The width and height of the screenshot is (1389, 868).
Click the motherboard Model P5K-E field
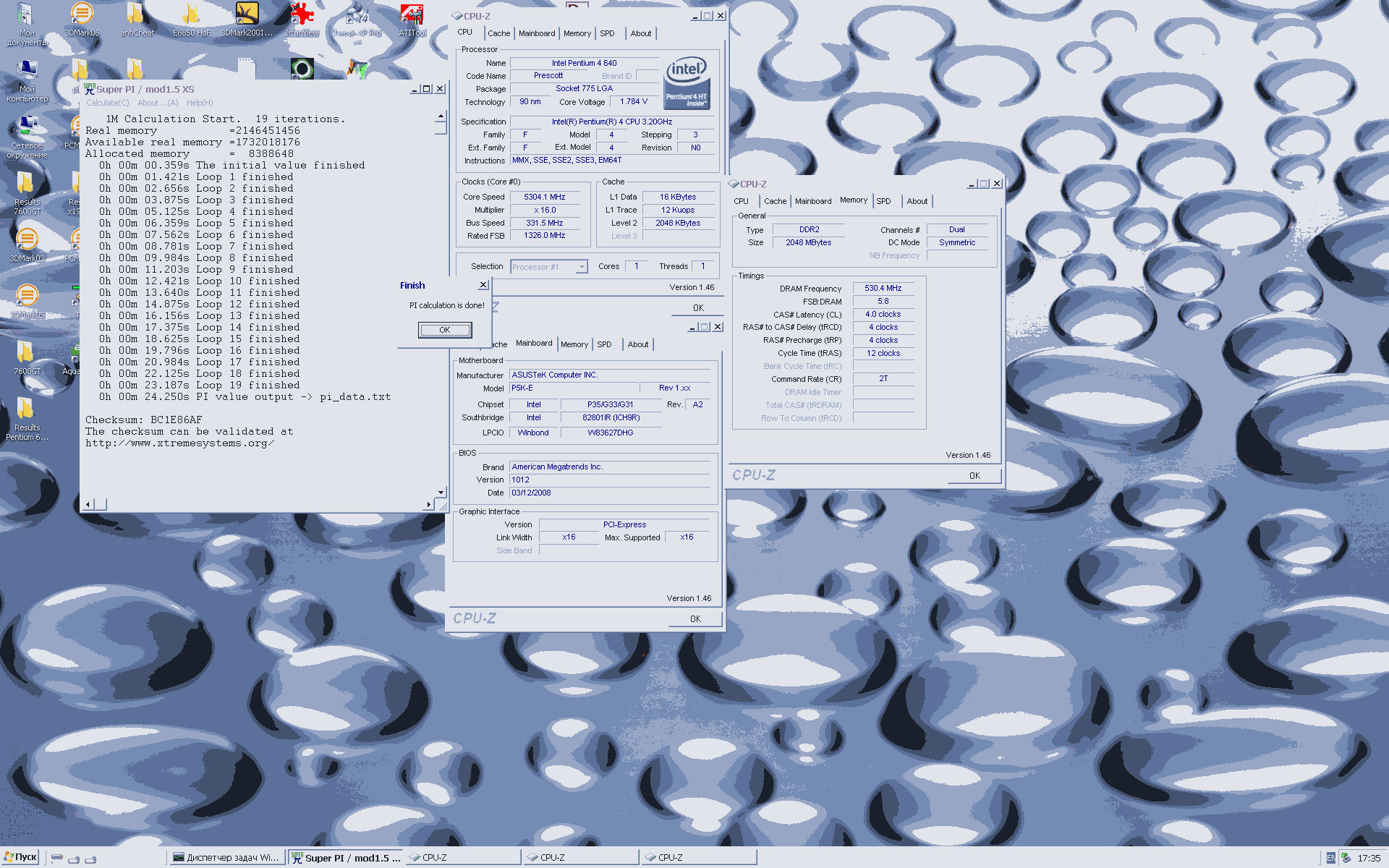(x=574, y=388)
